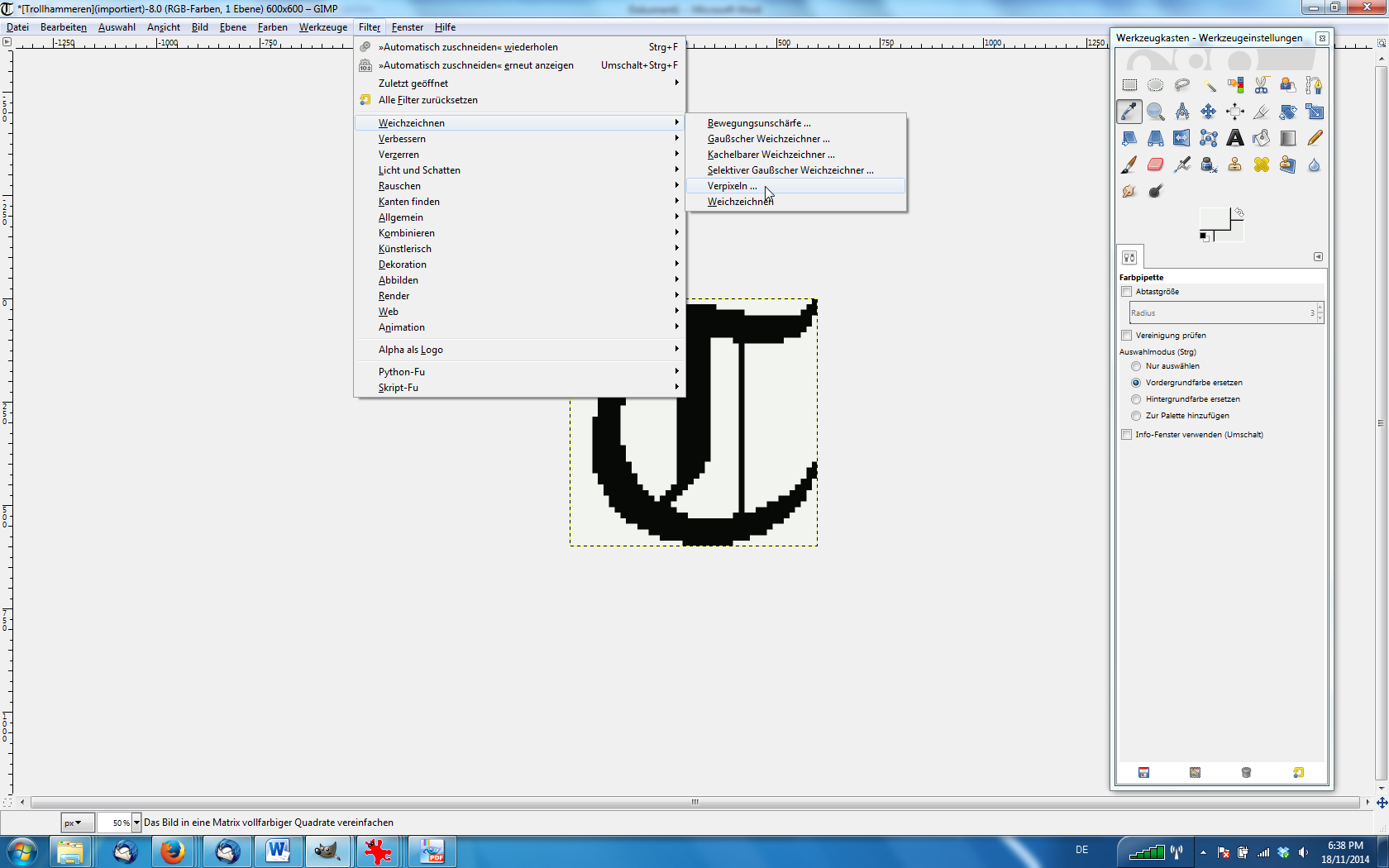Select the Bucket Fill tool
This screenshot has height=868, width=1389.
click(x=1261, y=138)
